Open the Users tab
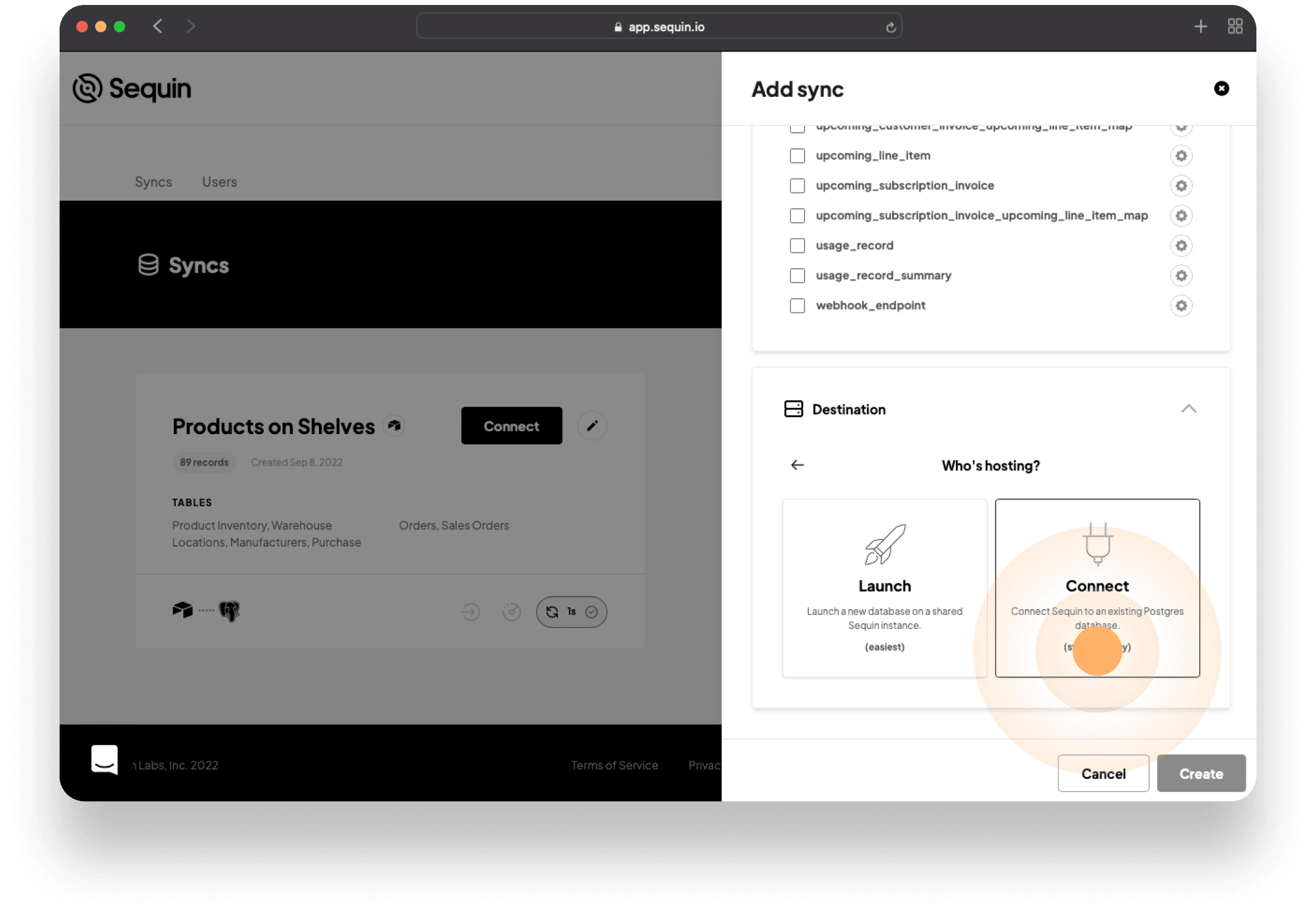1316x916 pixels. 219,181
